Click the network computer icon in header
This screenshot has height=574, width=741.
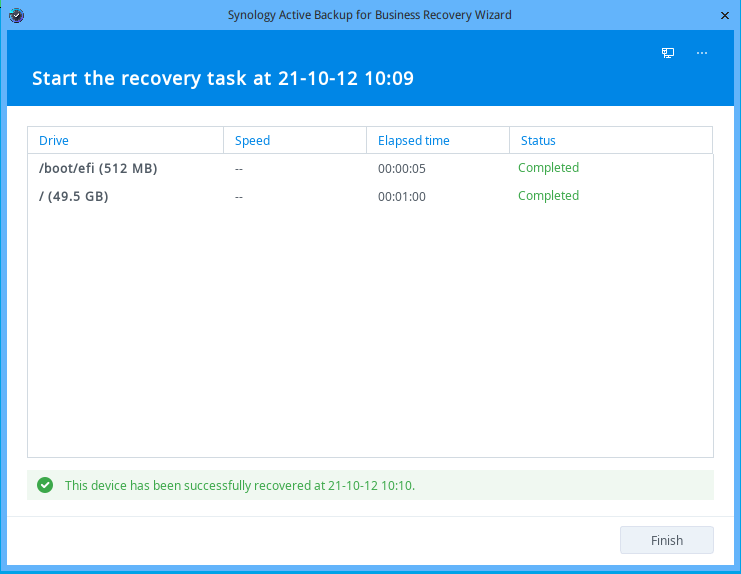pos(668,53)
